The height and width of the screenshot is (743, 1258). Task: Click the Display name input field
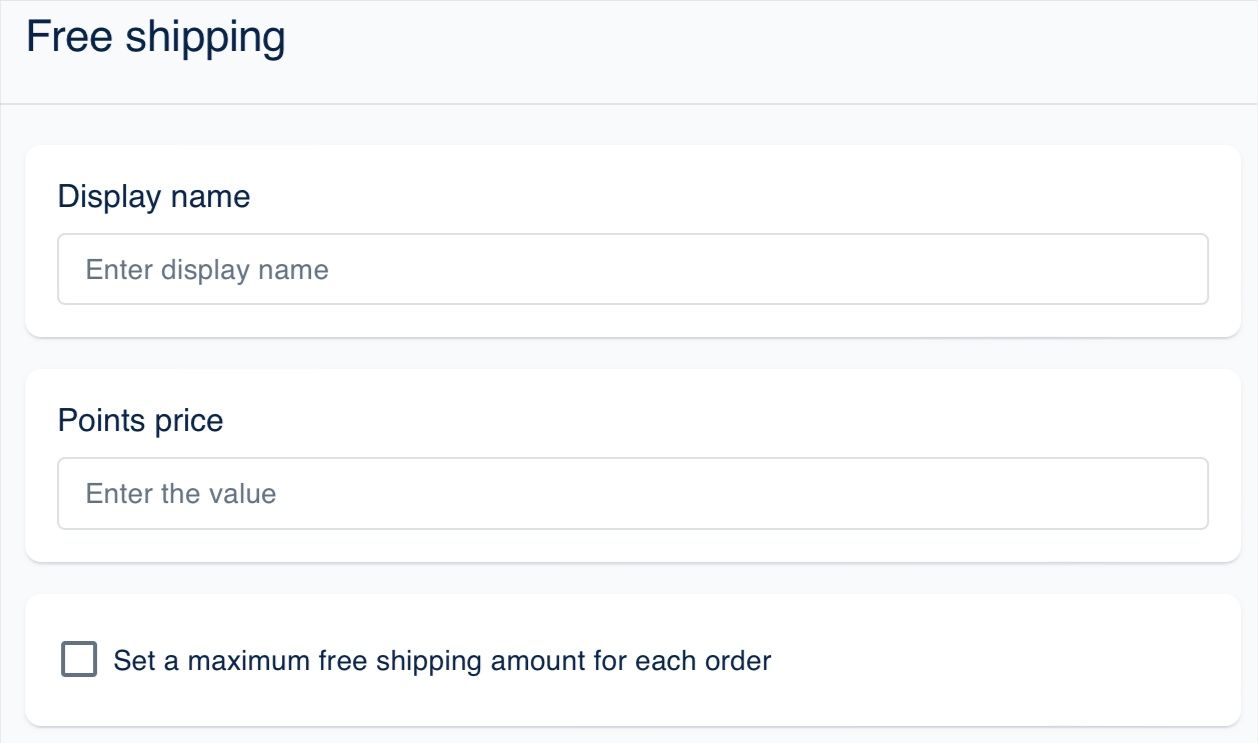pyautogui.click(x=632, y=269)
